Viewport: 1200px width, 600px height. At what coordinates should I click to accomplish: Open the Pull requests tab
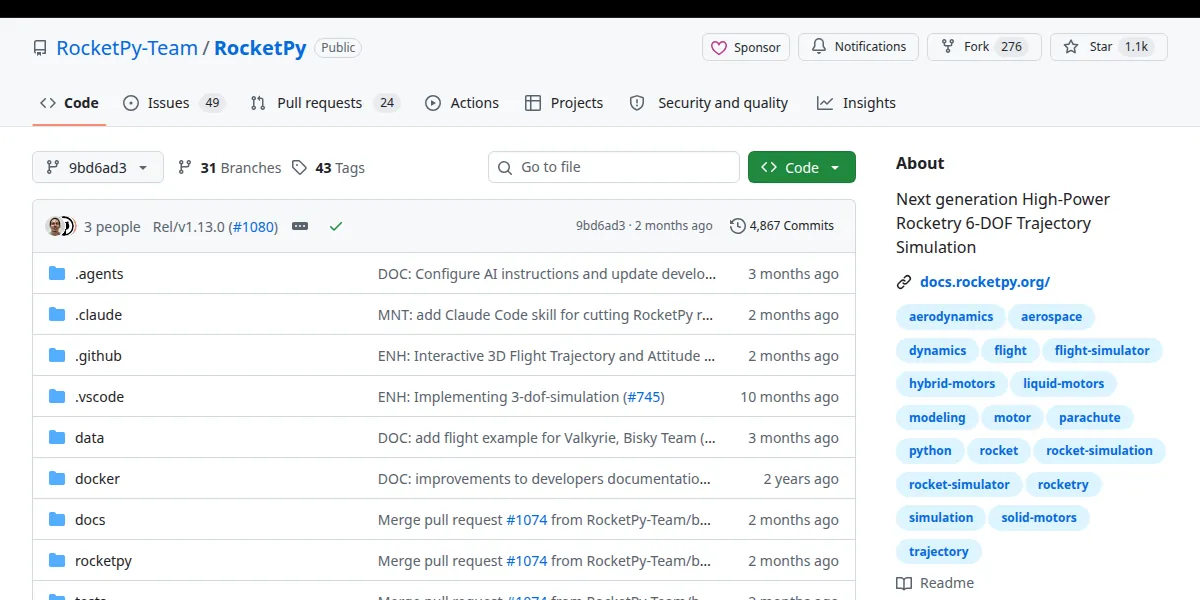325,103
